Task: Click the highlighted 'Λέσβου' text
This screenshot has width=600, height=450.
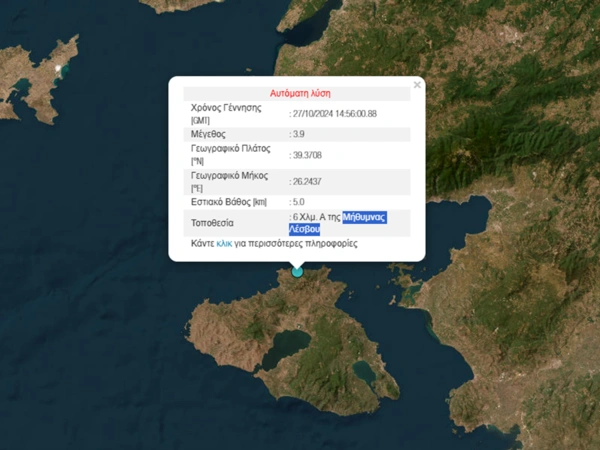Action: [304, 229]
